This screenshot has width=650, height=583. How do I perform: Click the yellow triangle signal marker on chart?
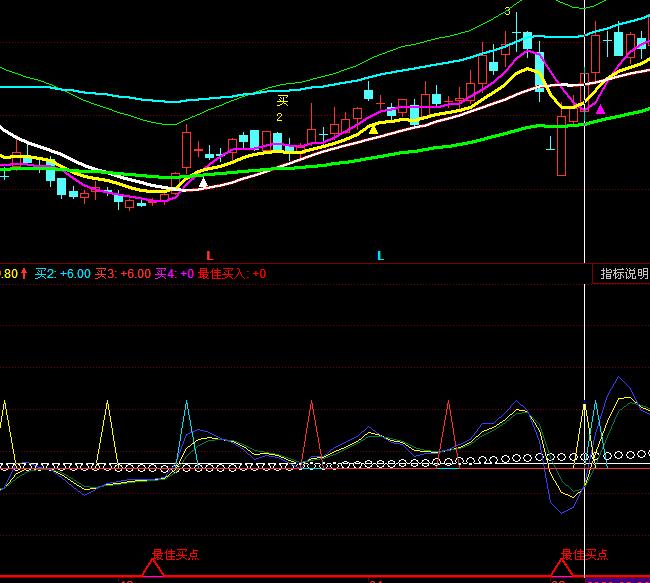click(x=373, y=128)
